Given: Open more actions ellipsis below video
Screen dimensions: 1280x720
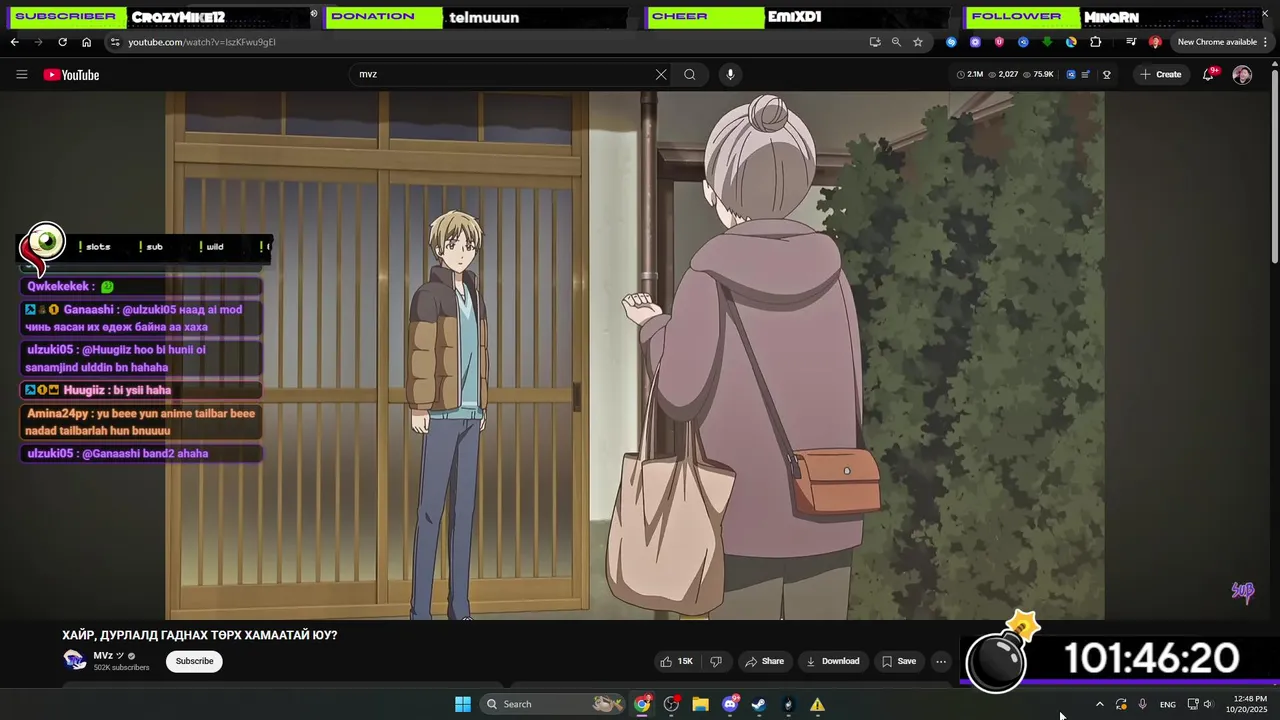Looking at the screenshot, I should click(940, 661).
